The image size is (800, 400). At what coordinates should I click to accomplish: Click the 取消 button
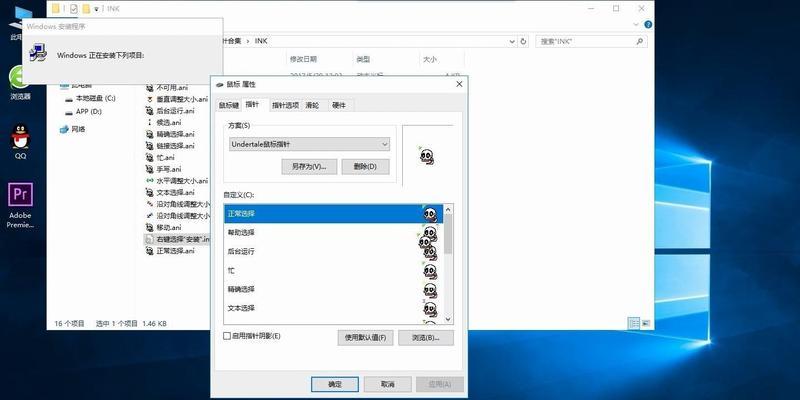click(x=388, y=384)
